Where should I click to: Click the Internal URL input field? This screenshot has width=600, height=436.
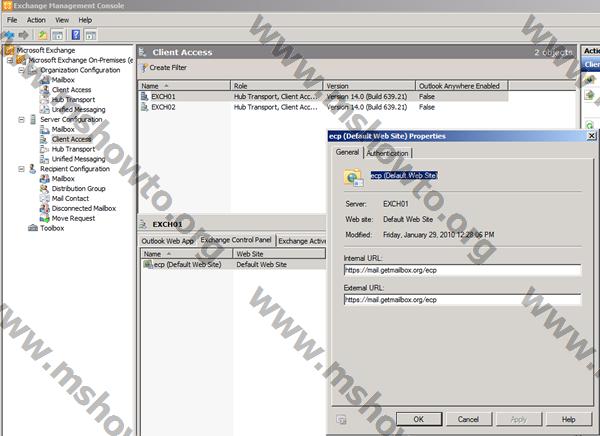(462, 270)
